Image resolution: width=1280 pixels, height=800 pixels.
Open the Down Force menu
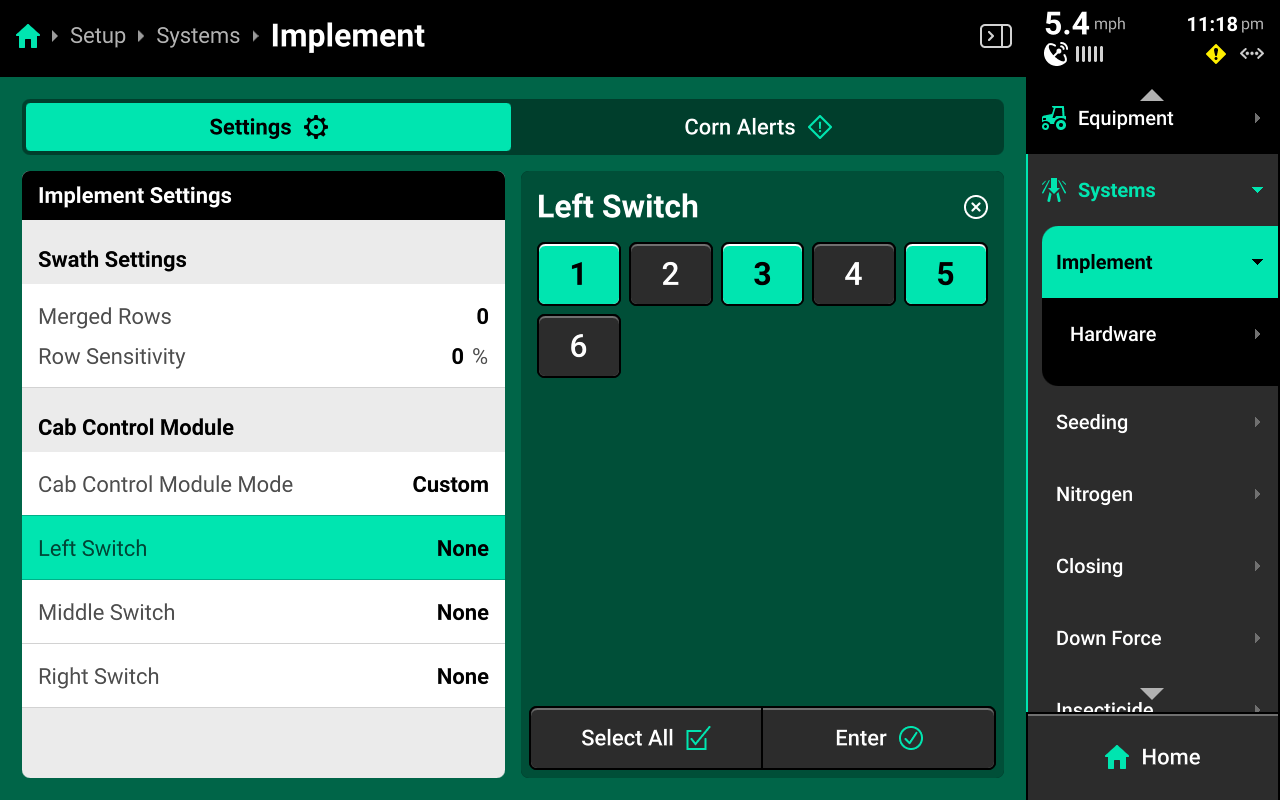[x=1153, y=638]
